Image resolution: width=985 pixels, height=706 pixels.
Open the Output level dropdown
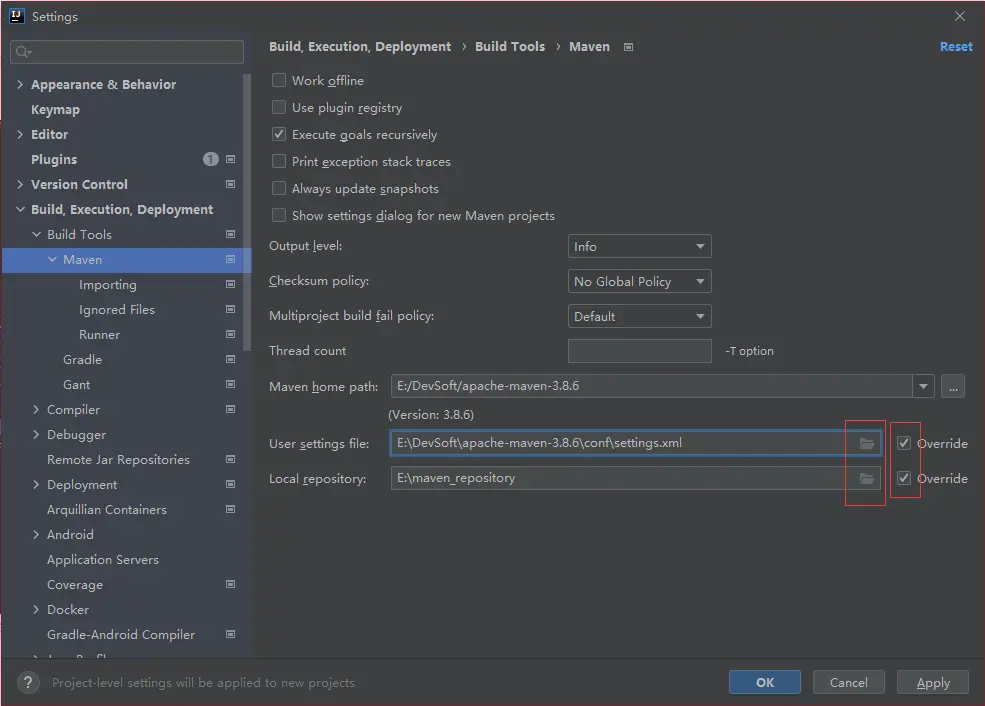click(640, 247)
